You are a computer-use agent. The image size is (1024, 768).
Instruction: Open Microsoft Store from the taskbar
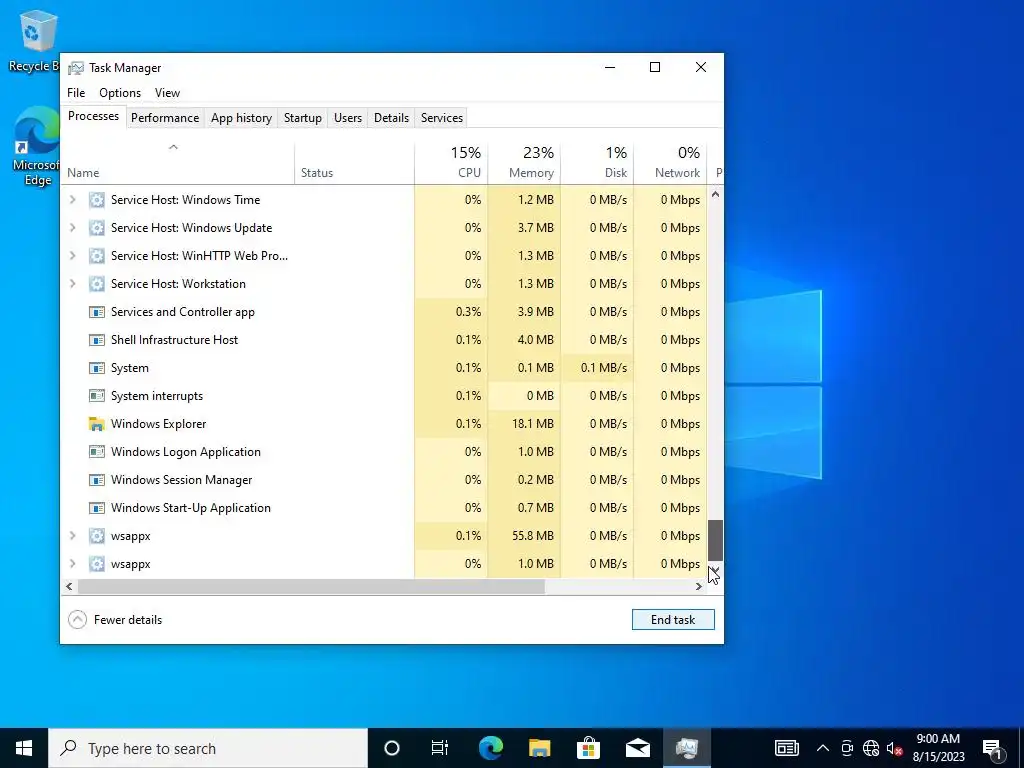(588, 748)
